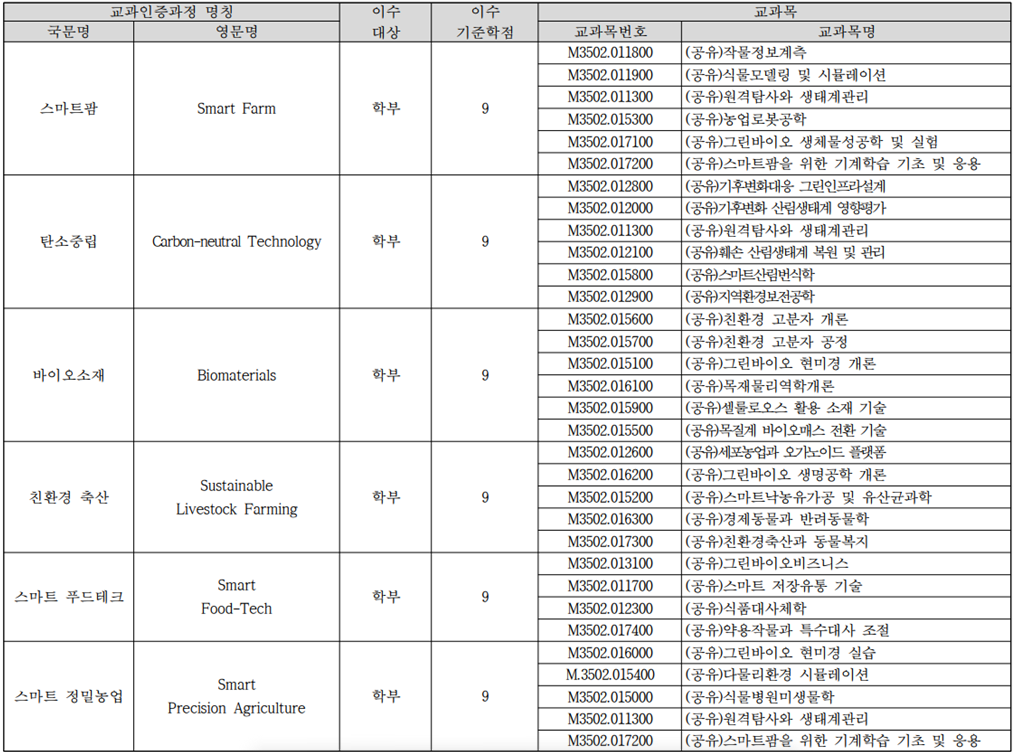Click course number M3502.011800
1013x752 pixels.
610,53
